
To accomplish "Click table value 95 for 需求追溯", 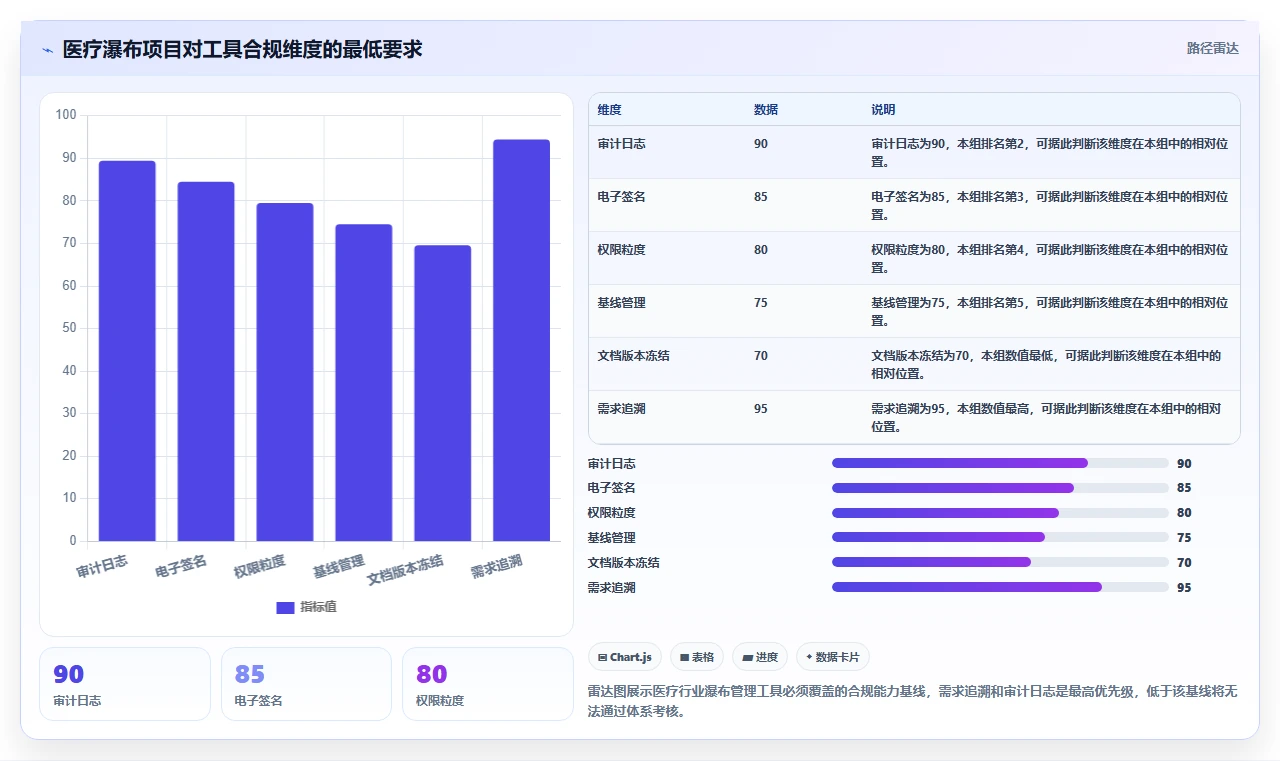I will [761, 409].
